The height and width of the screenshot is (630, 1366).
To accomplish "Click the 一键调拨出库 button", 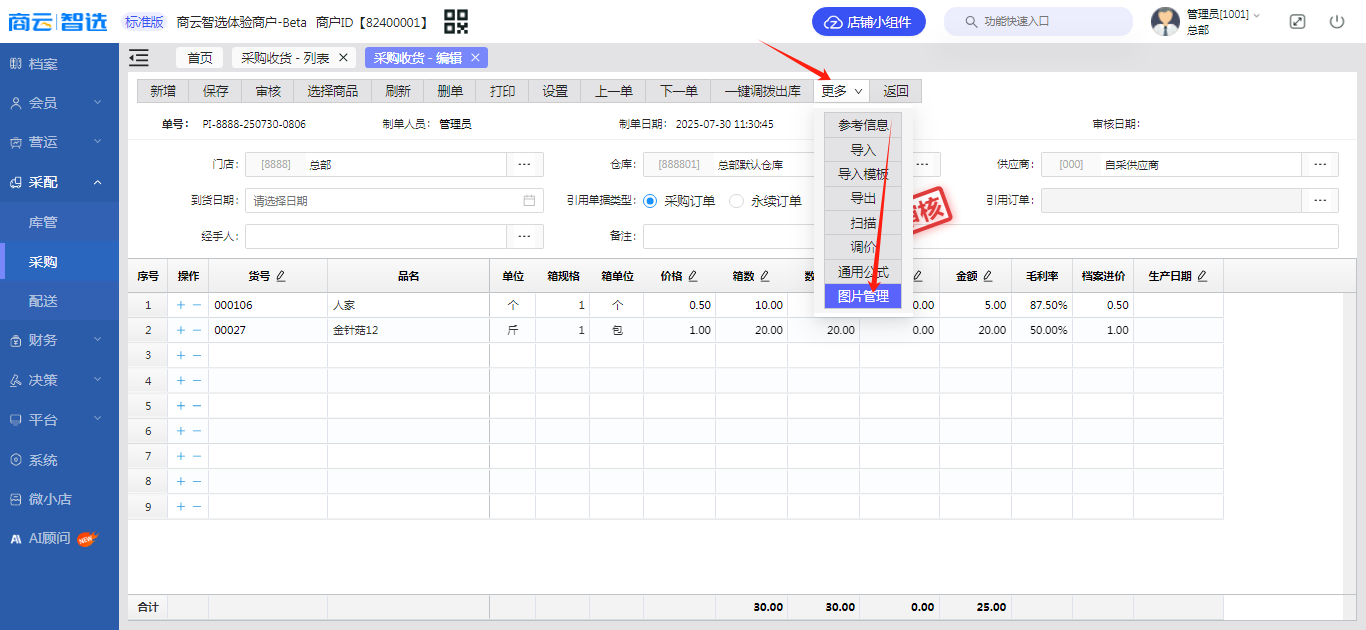I will click(763, 91).
